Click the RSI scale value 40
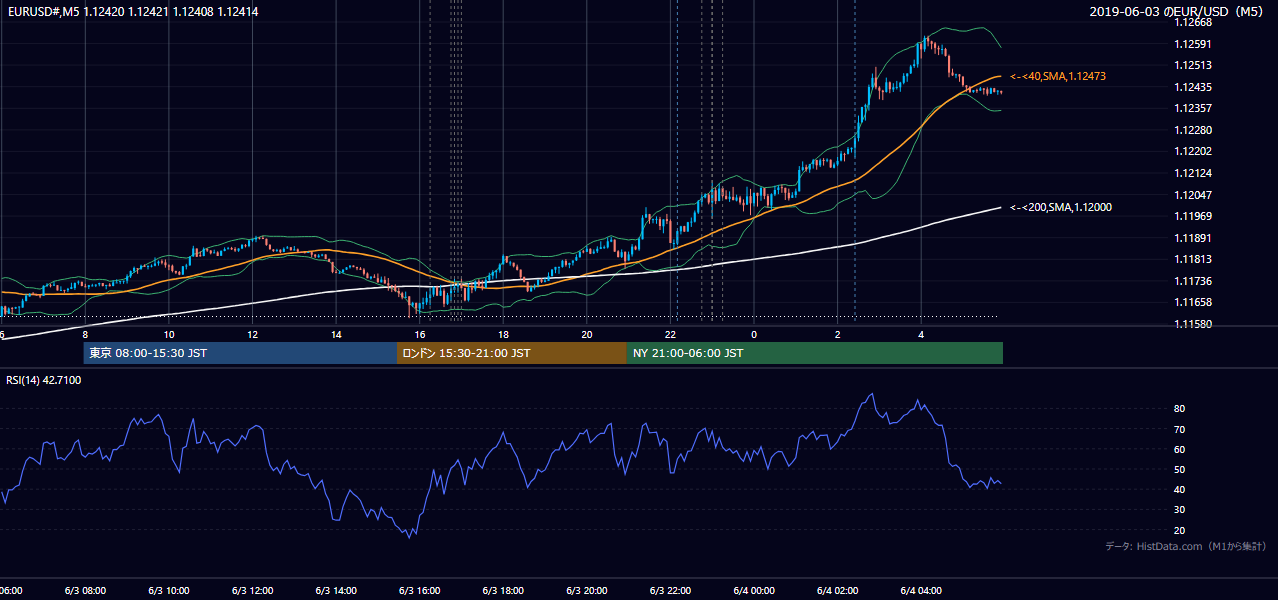The image size is (1278, 600). (1180, 489)
